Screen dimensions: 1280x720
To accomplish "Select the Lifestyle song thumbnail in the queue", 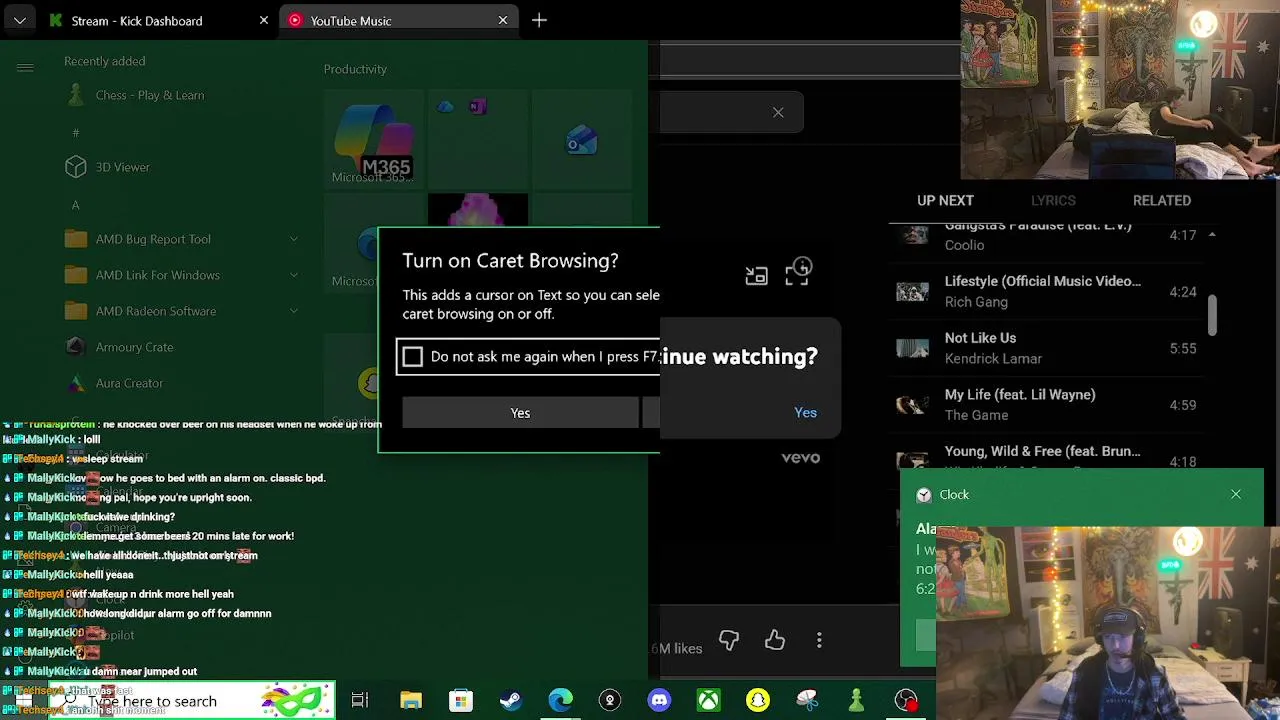I will [x=912, y=291].
